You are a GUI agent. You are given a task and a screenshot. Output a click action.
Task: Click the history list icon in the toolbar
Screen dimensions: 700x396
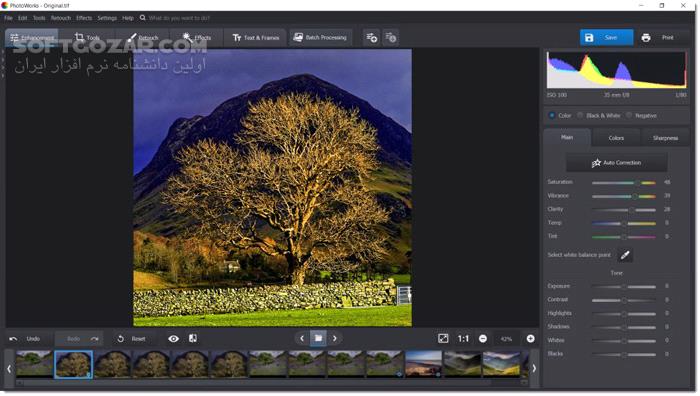pos(391,38)
